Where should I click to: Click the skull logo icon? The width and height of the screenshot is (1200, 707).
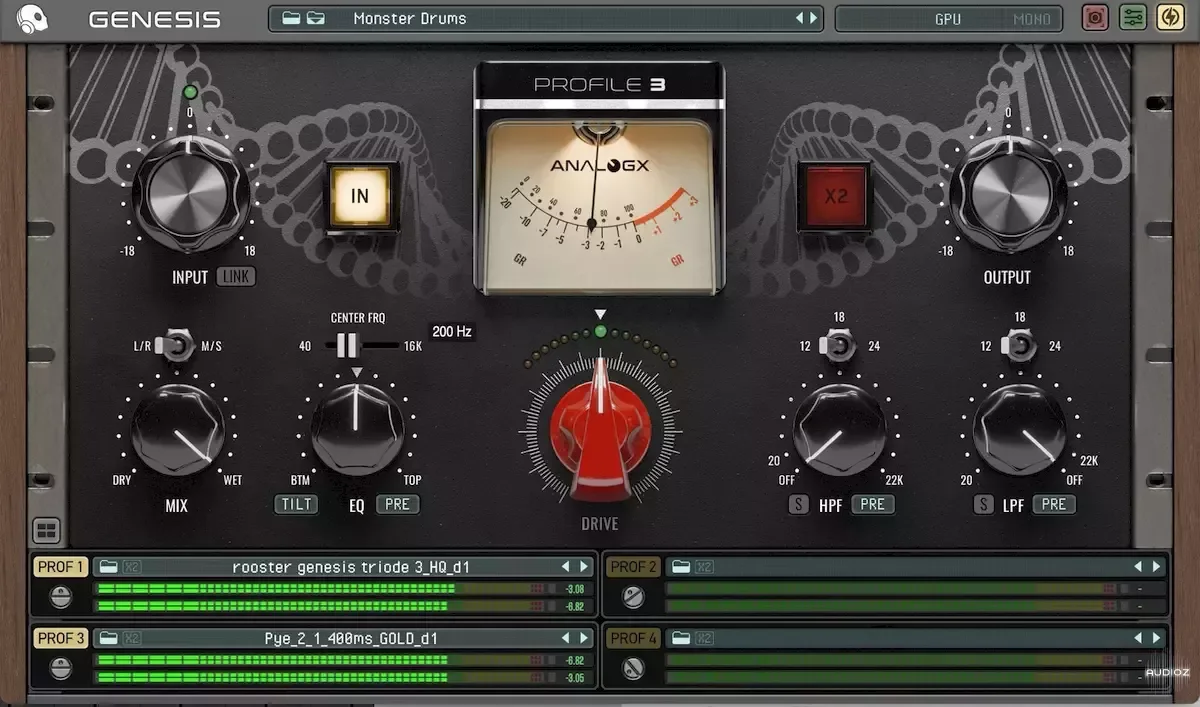point(33,19)
